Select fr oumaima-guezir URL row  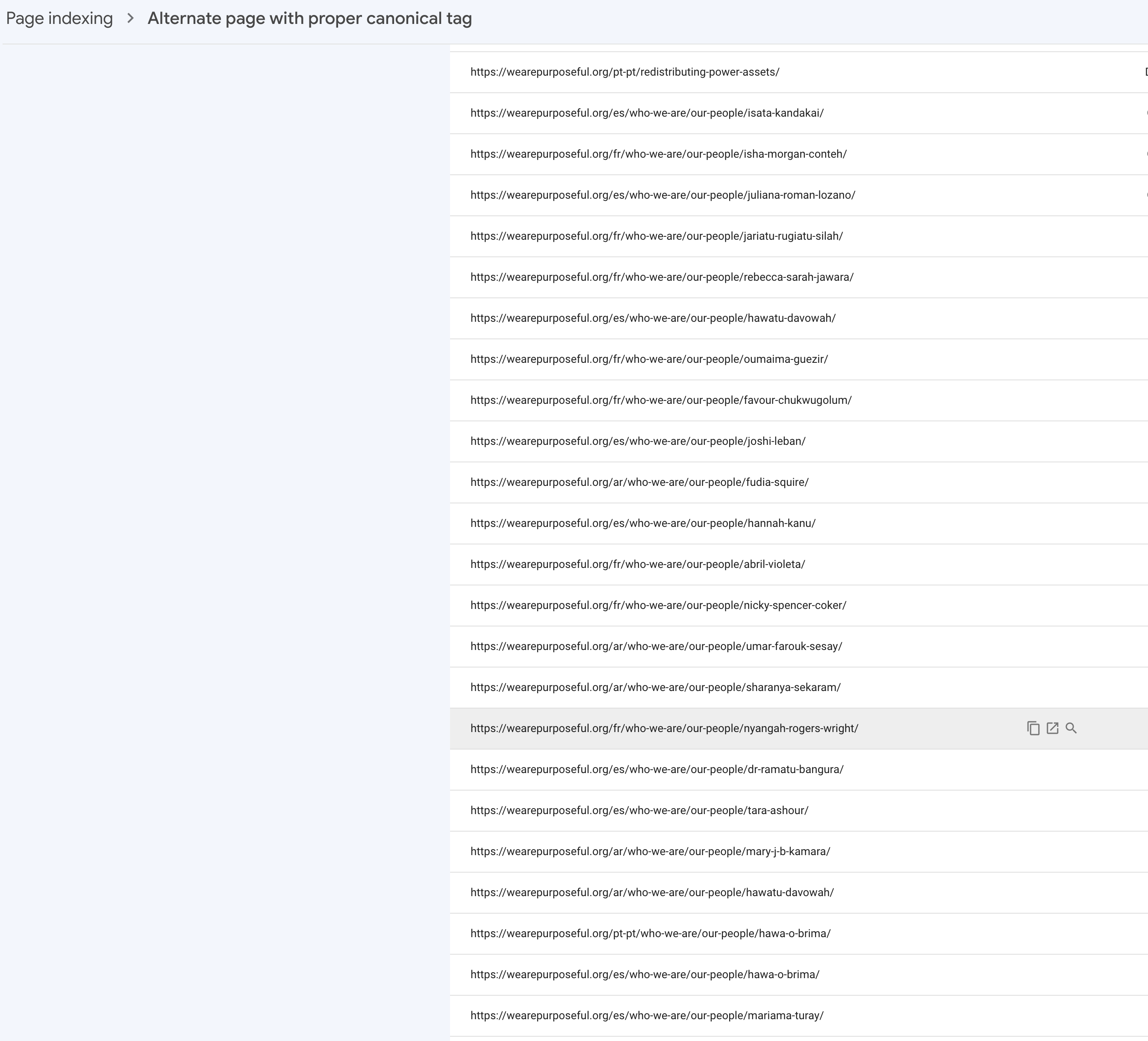point(799,359)
